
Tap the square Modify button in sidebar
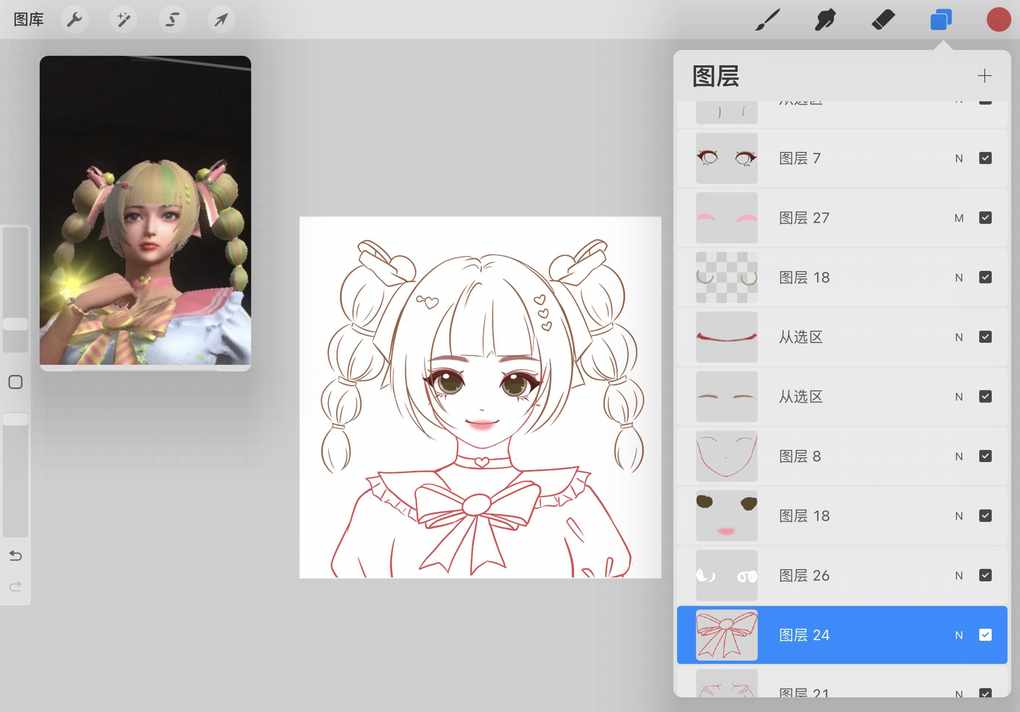pos(16,382)
